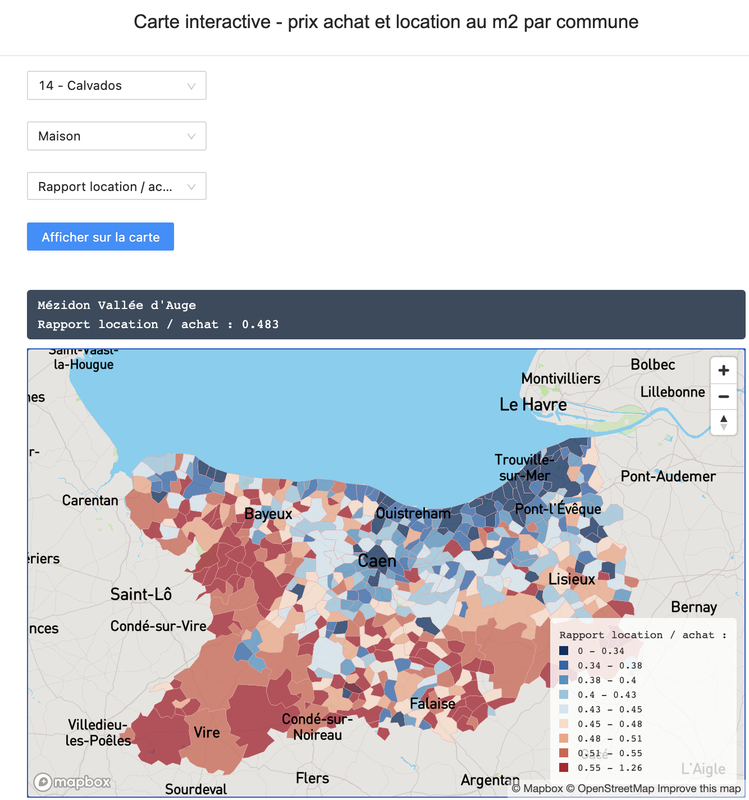749x800 pixels.
Task: Follow the © Mapbox attribution link
Action: coord(537,788)
